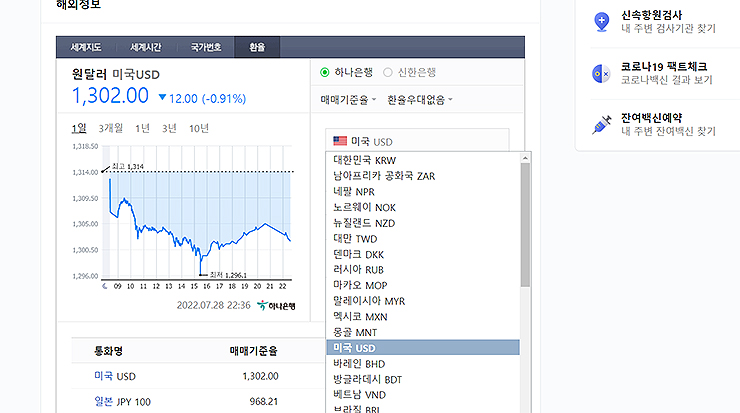Viewport: 740px width, 413px height.
Task: Select 베트남 VND from the list
Action: click(x=423, y=395)
